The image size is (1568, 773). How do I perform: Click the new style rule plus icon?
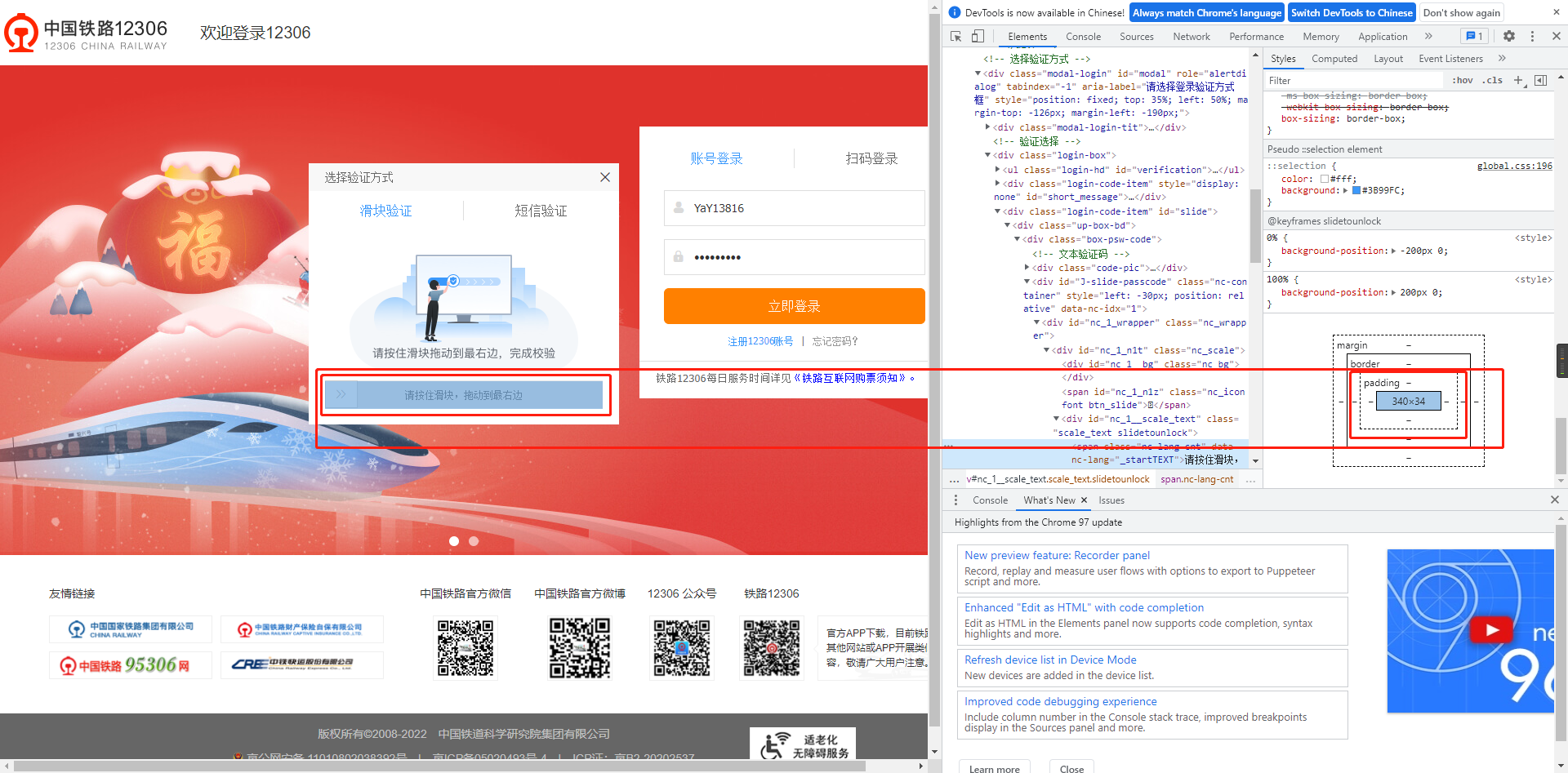pos(1518,80)
